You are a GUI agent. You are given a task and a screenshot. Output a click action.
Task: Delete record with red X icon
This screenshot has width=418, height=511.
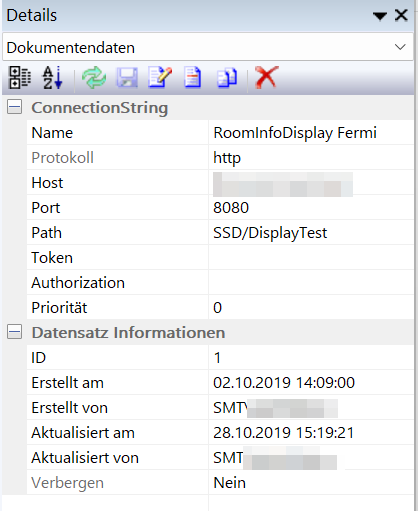[x=267, y=77]
